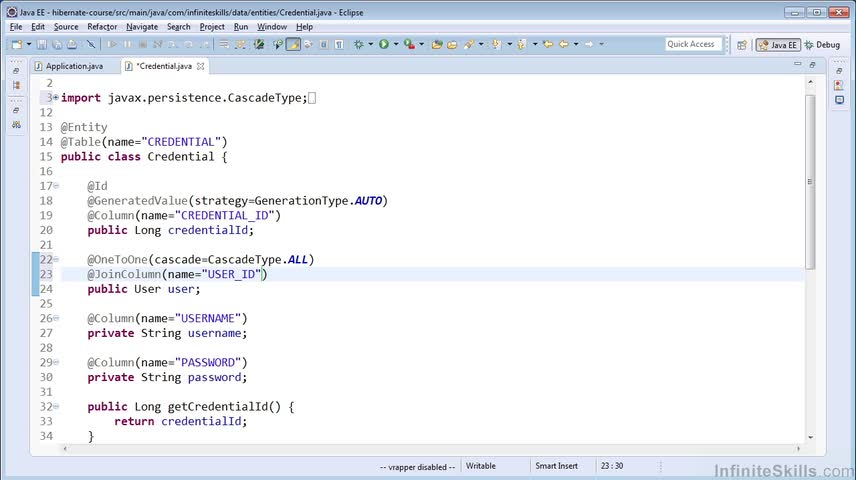Screen dimensions: 856x480
Task: Open External Tools dropdown arrow
Action: click(421, 44)
